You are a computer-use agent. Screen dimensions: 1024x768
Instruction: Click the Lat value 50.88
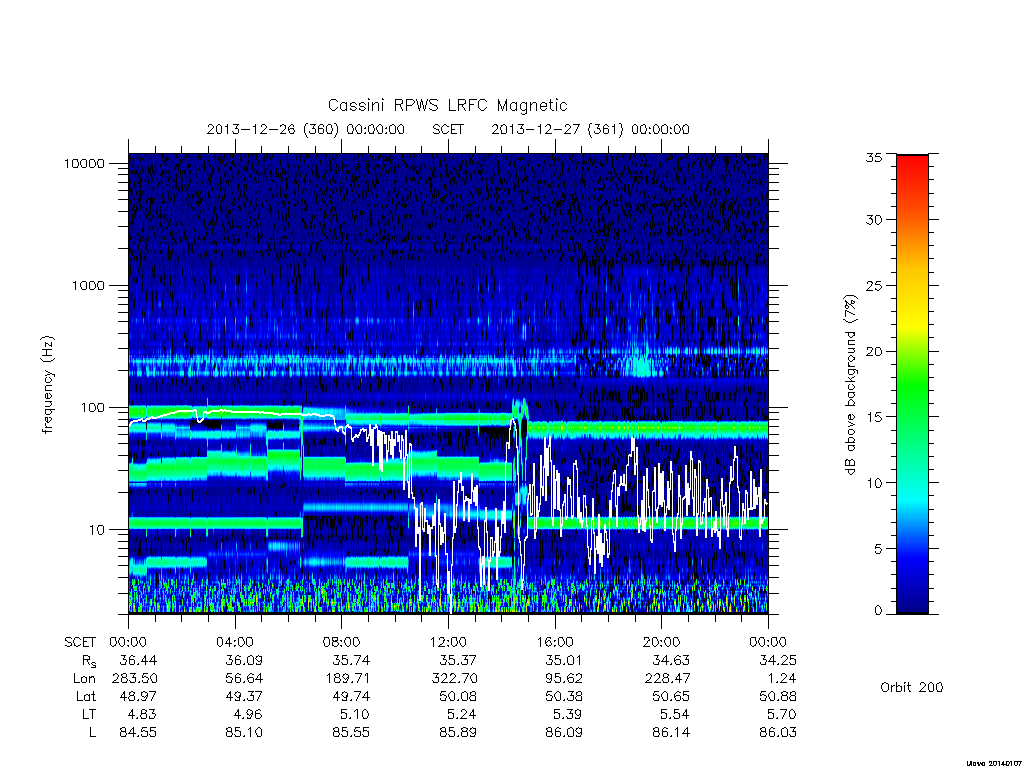click(778, 696)
